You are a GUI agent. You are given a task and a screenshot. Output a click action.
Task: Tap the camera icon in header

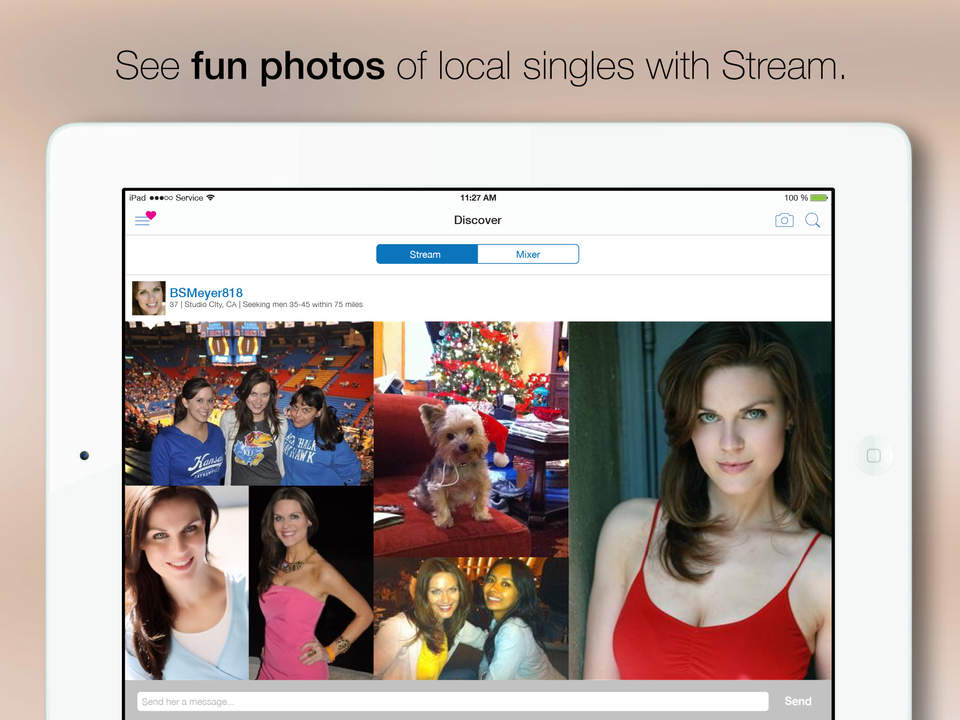click(x=784, y=220)
